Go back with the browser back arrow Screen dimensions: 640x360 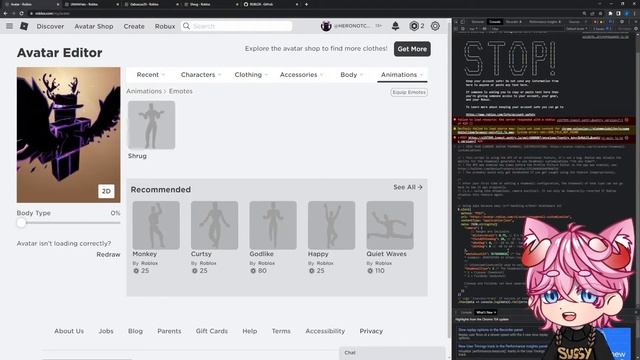(5, 13)
